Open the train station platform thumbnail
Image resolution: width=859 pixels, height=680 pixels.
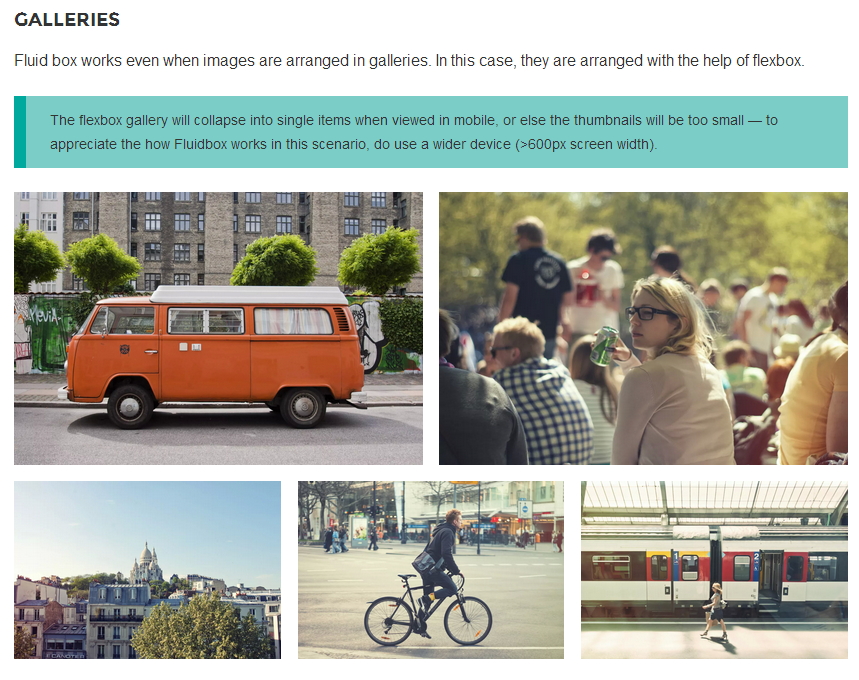point(714,570)
